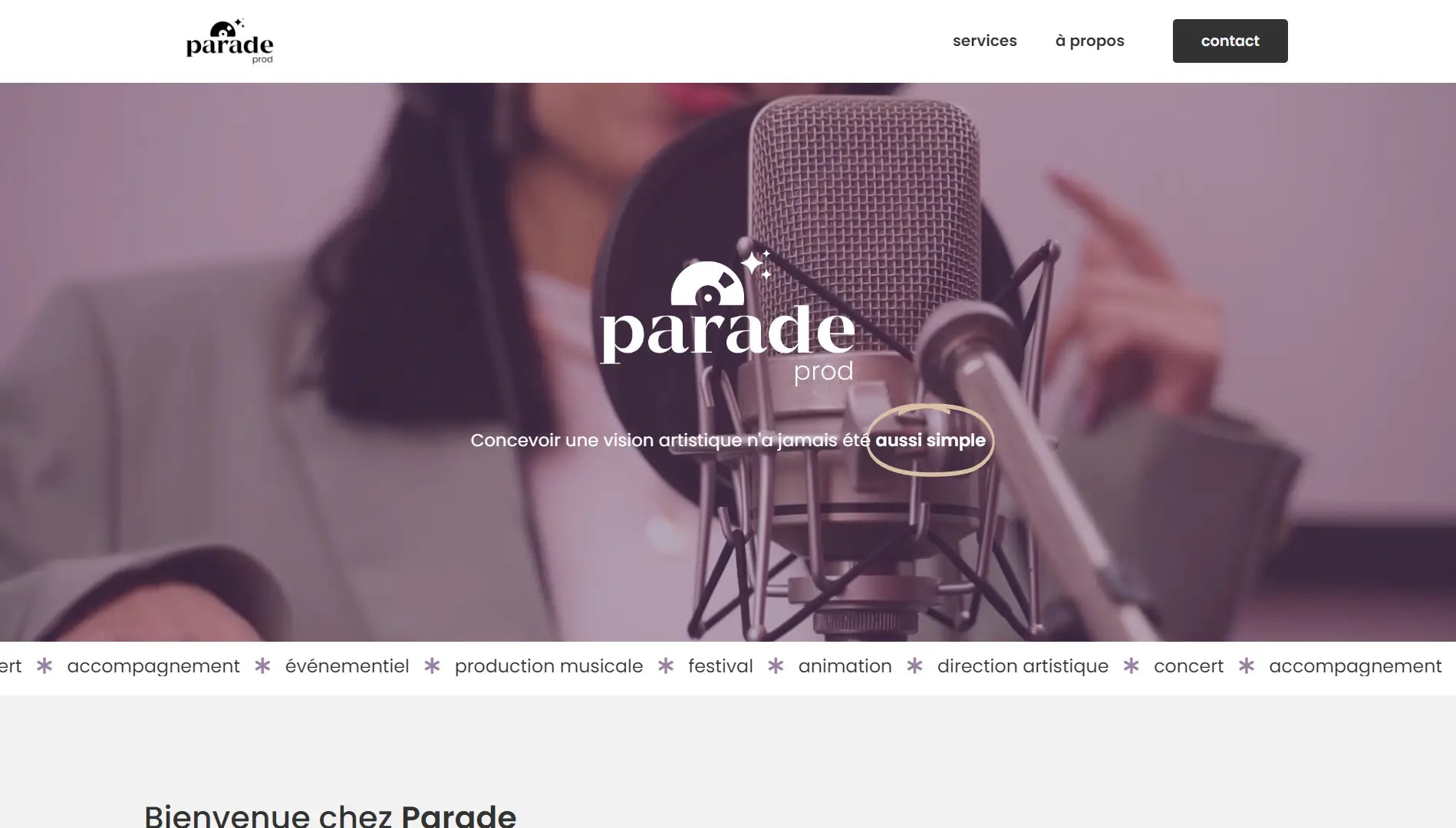The image size is (1456, 828).
Task: Click the hero tagline 'Concevoir une vision artistique'
Action: click(607, 440)
